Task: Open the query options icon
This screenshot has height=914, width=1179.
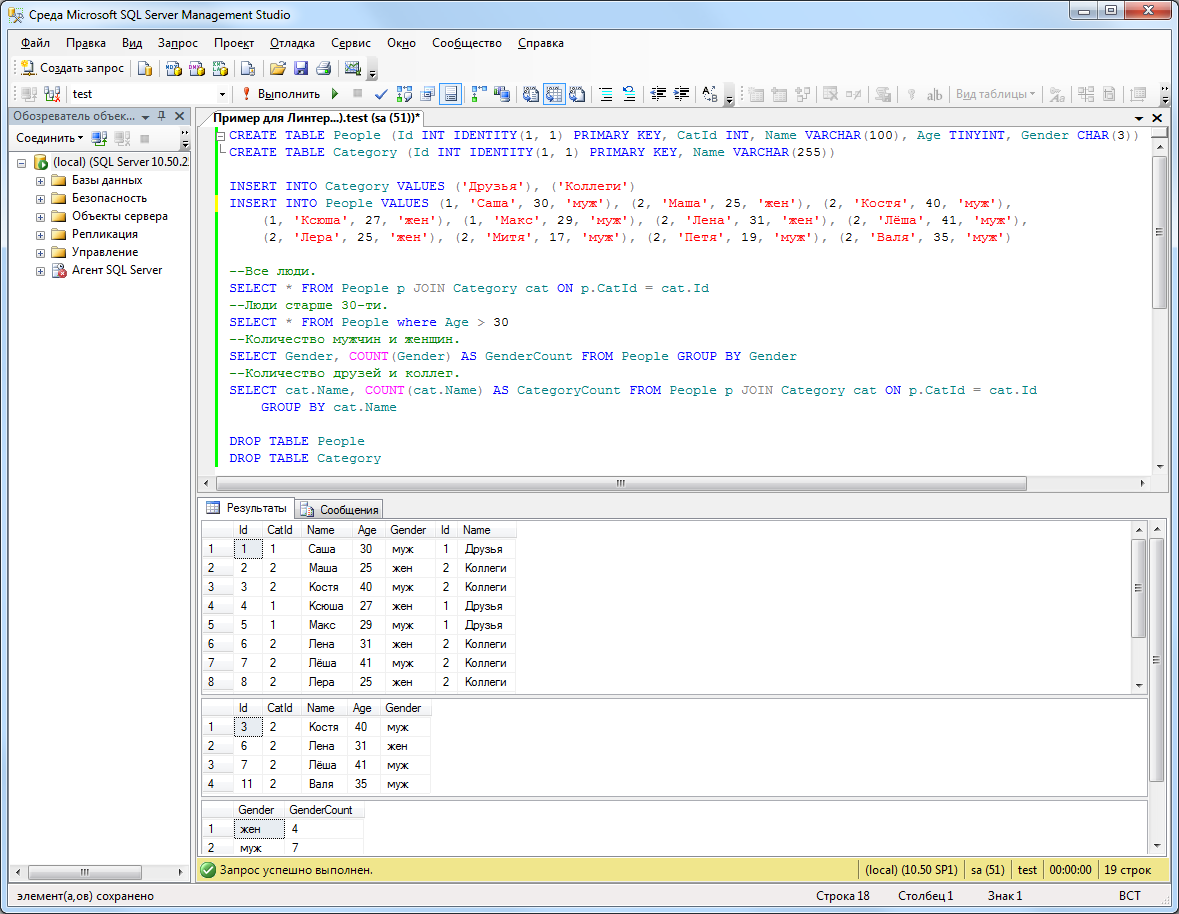Action: (x=428, y=94)
